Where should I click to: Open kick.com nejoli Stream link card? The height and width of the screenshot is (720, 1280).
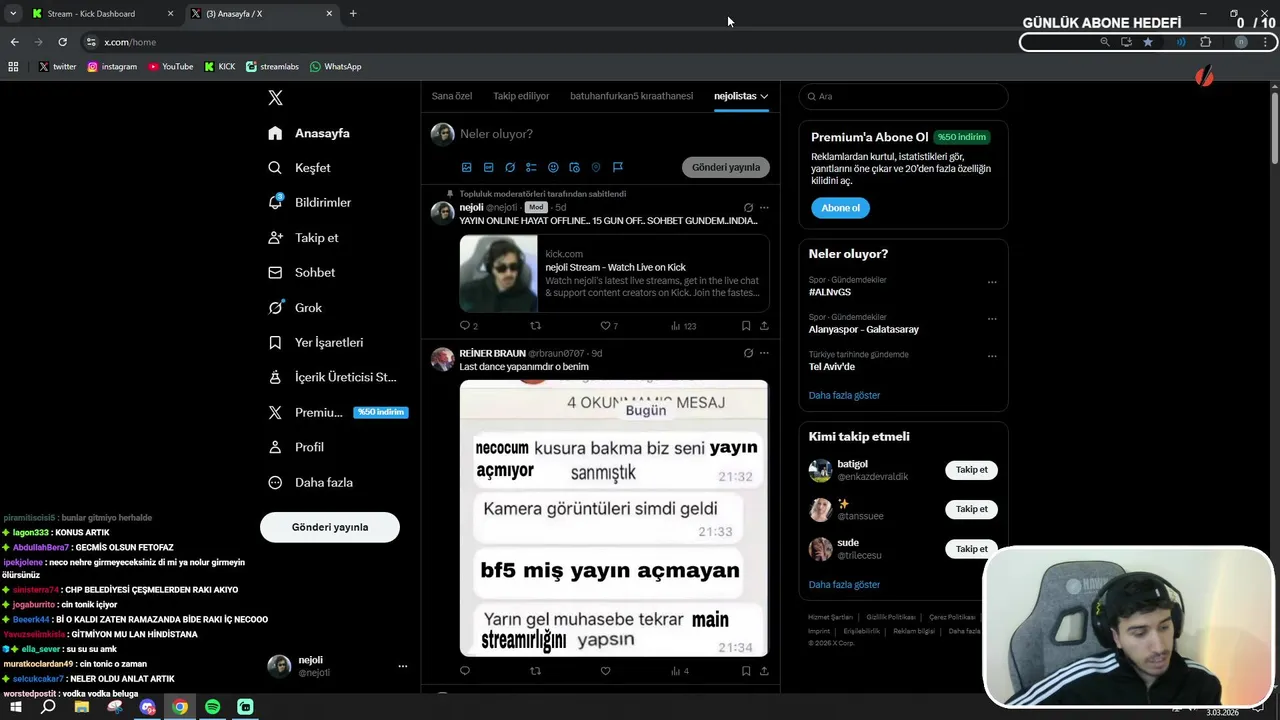614,274
